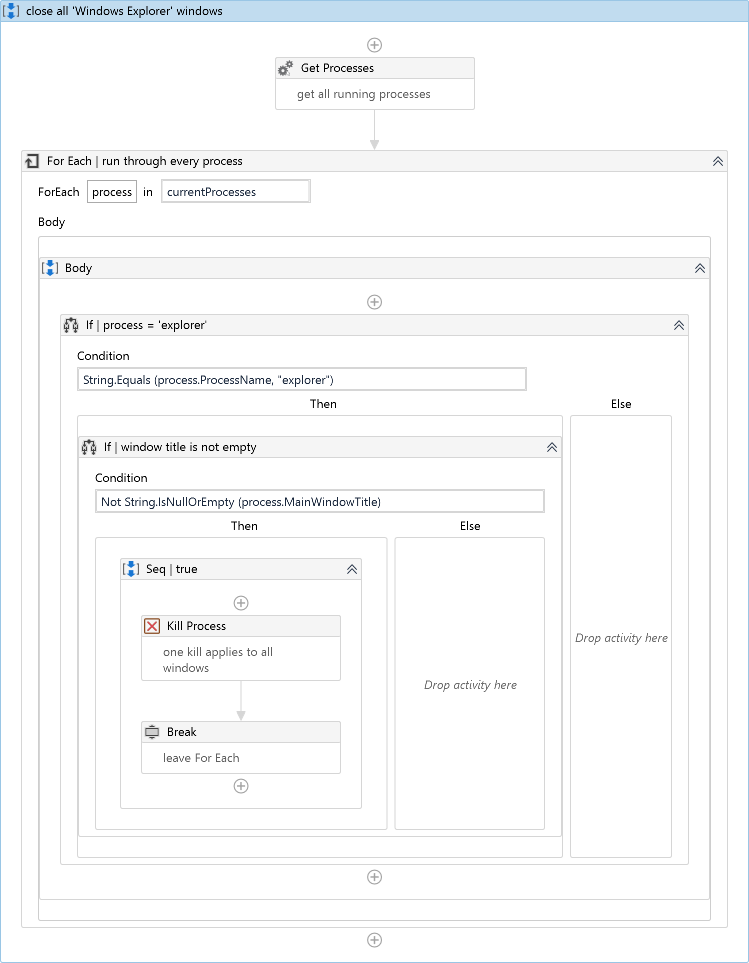Add activity via plus below the outer If

[374, 877]
